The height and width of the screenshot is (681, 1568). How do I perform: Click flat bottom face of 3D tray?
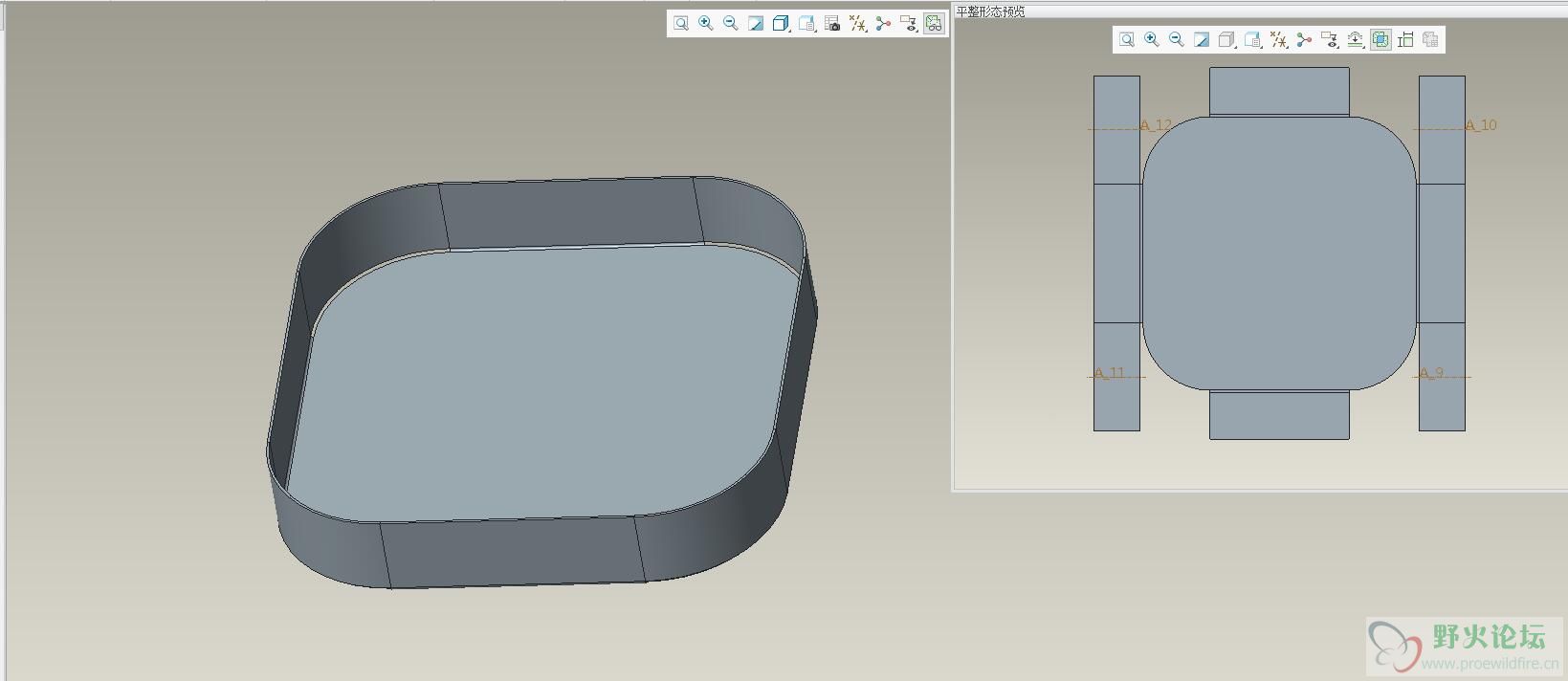(545, 383)
